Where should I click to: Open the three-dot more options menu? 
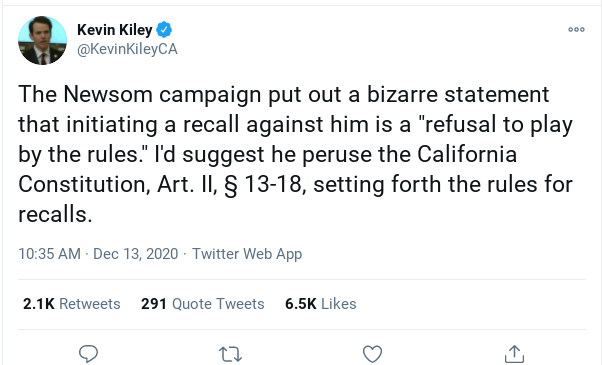point(576,30)
